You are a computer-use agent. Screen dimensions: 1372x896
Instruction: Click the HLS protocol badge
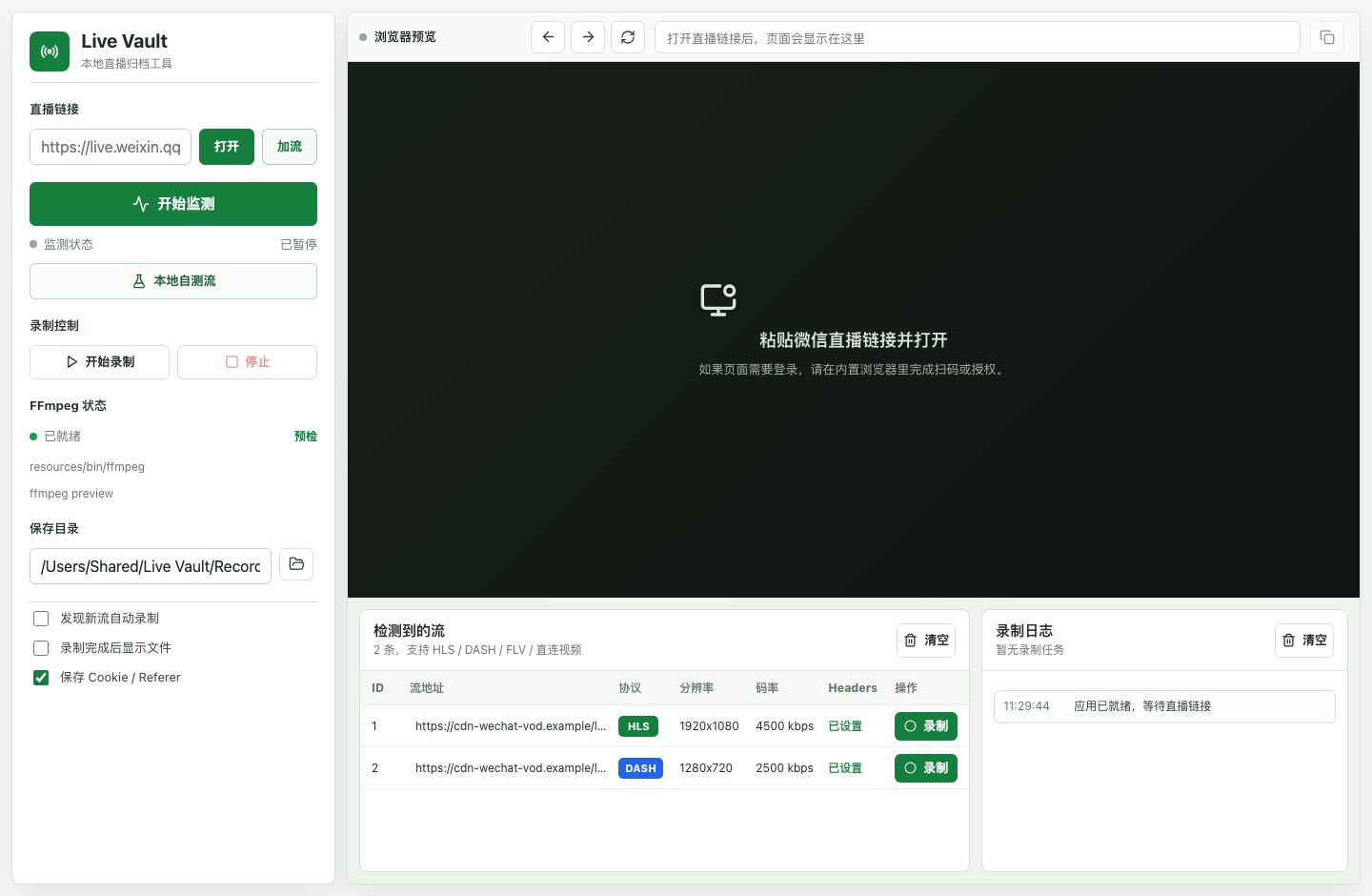point(638,726)
